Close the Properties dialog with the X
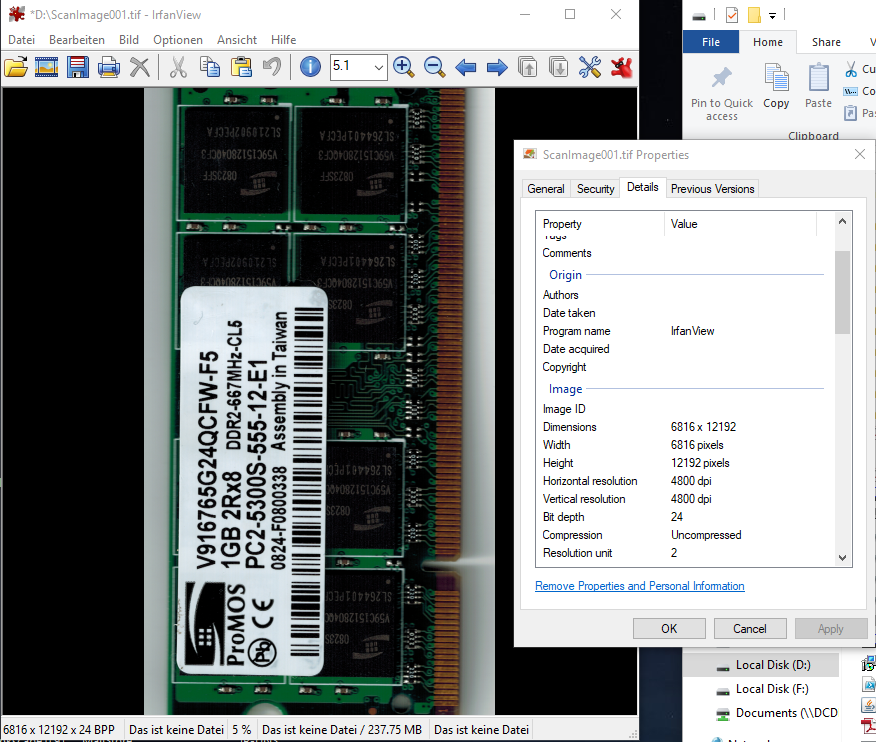Screen dimensions: 876x742 pos(860,154)
